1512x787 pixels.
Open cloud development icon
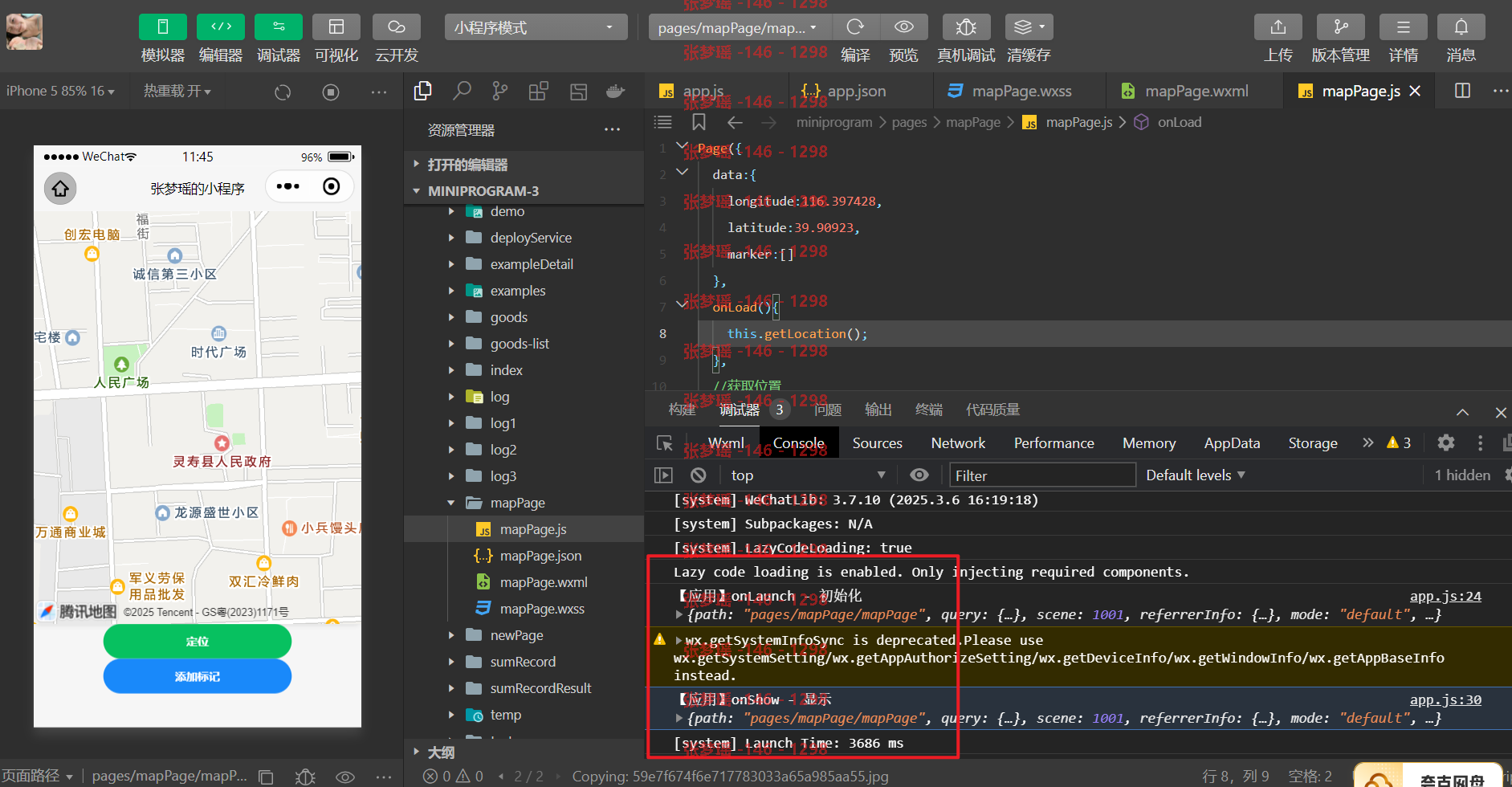[397, 27]
